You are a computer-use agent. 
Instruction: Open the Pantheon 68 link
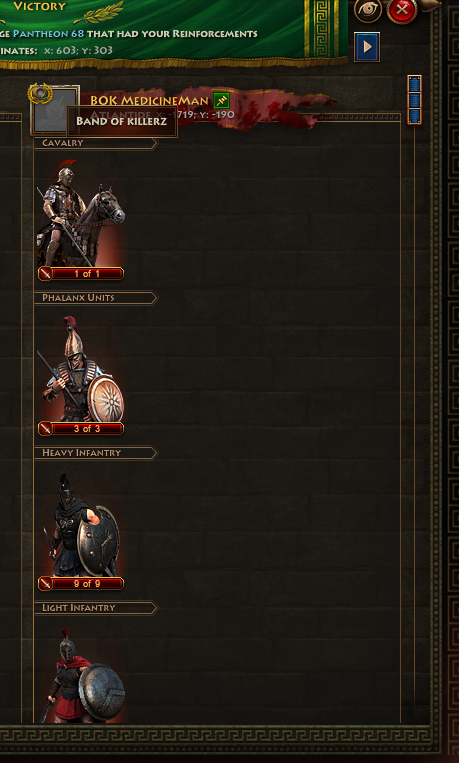pos(48,34)
